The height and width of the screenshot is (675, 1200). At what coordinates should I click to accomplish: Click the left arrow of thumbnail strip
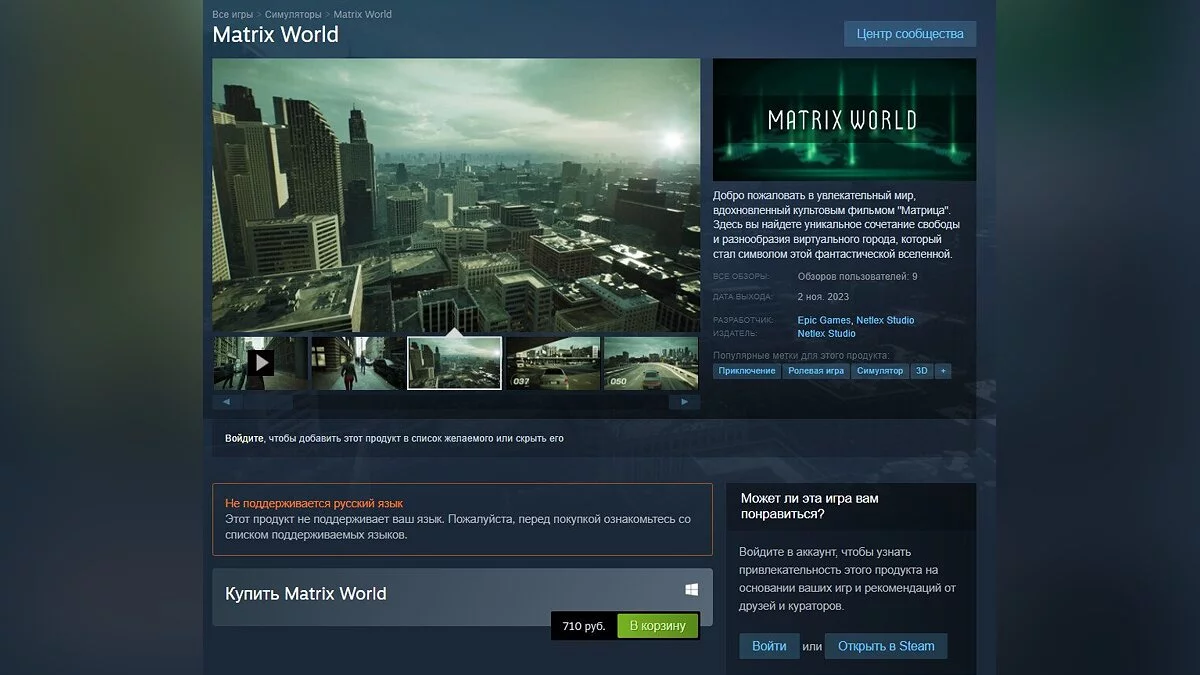click(227, 402)
